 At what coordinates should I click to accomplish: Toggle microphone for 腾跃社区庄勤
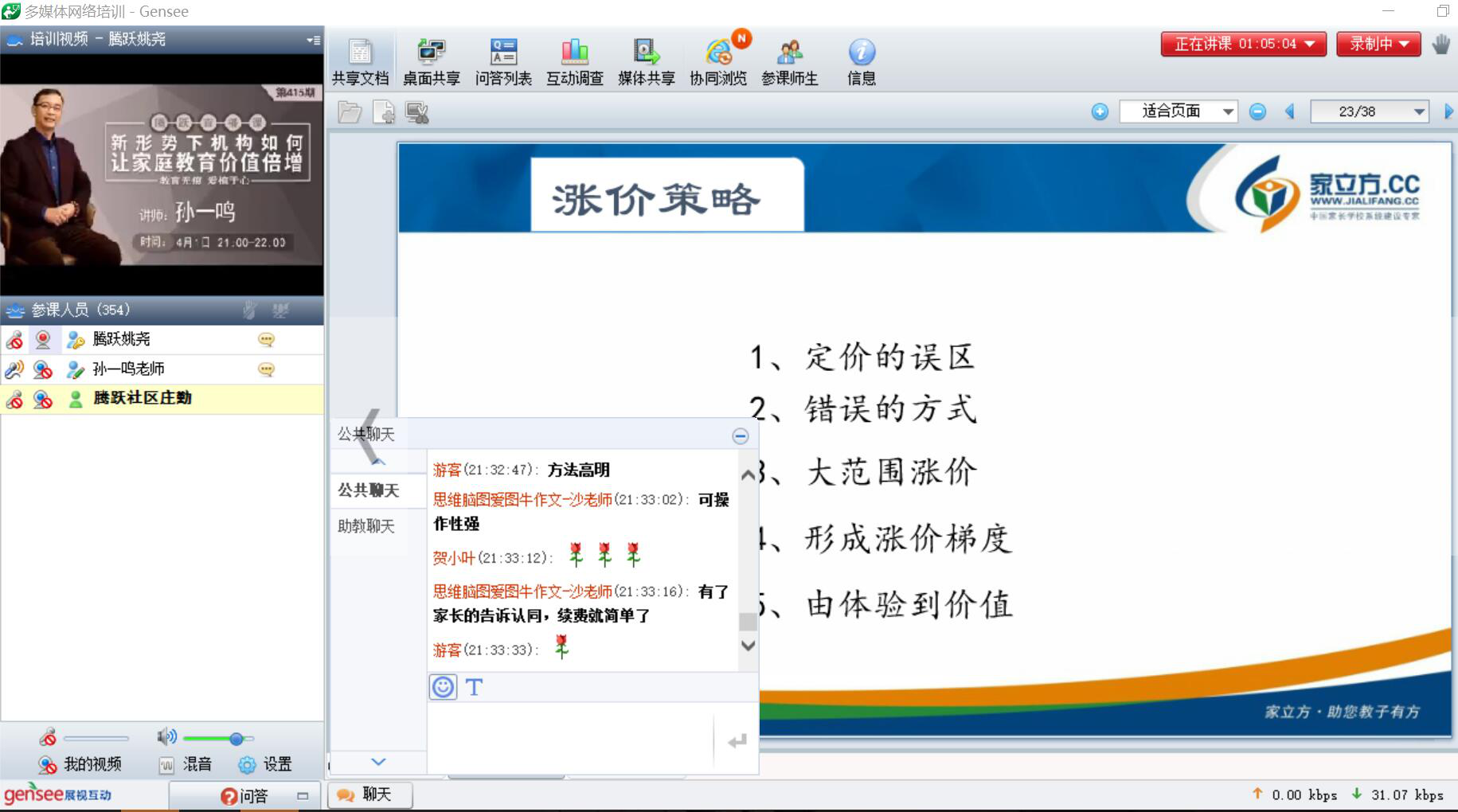coord(14,399)
